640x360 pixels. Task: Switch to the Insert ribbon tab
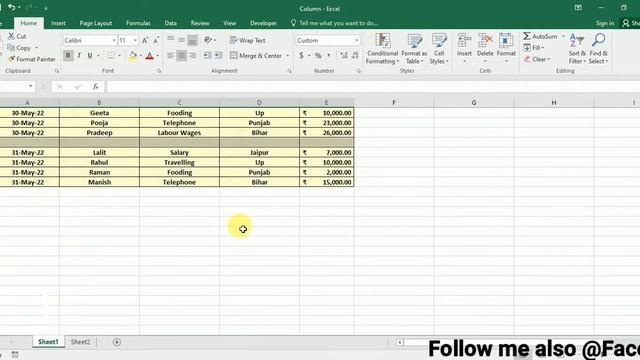(58, 23)
